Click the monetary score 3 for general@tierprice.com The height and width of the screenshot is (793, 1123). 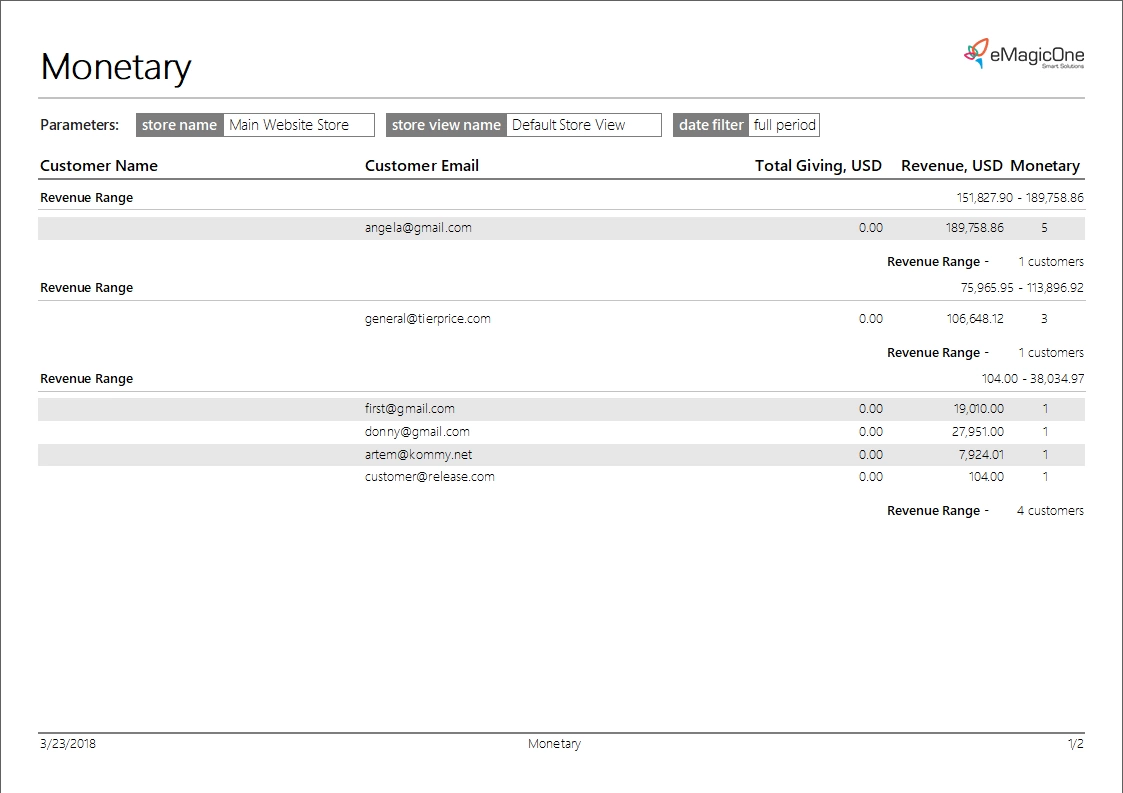(x=1044, y=319)
